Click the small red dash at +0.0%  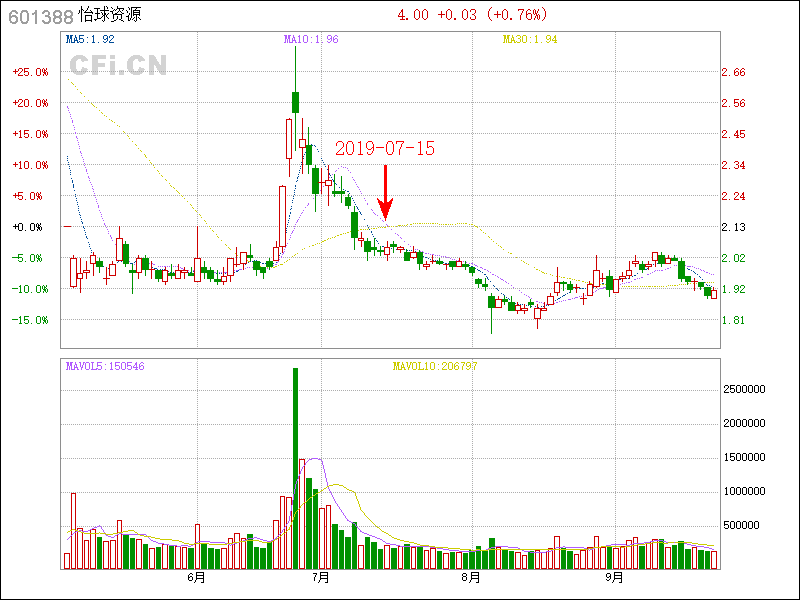tap(67, 227)
